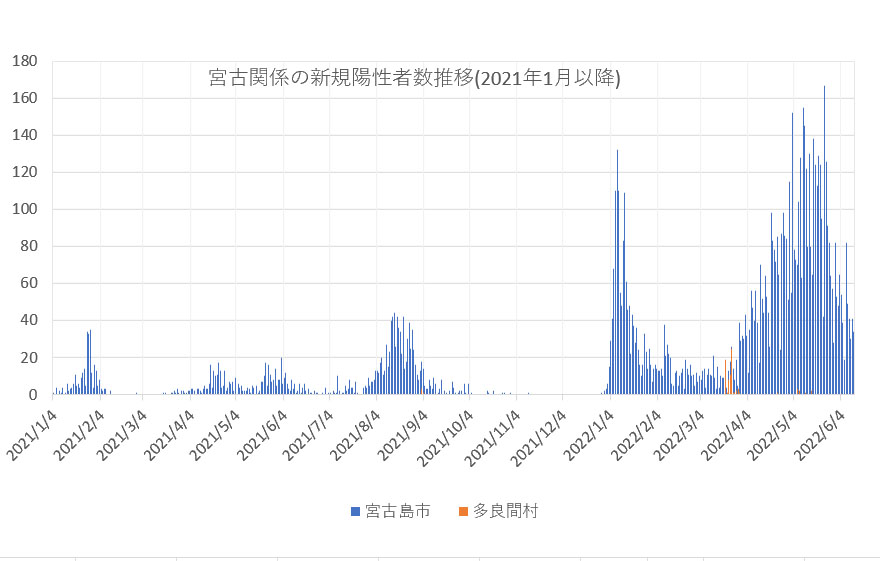Click the 180 label on the vertical axis
The width and height of the screenshot is (880, 561).
pyautogui.click(x=24, y=61)
